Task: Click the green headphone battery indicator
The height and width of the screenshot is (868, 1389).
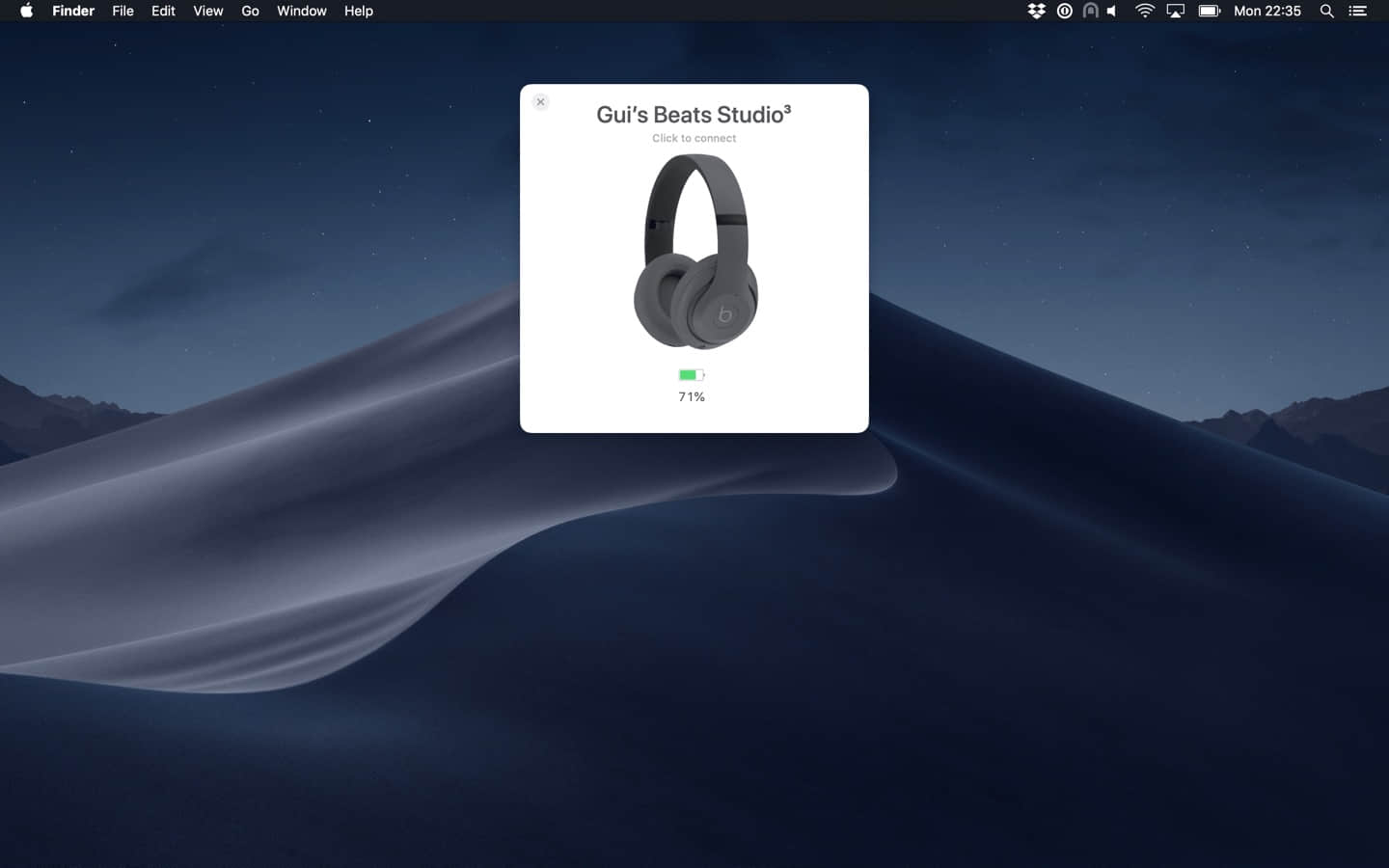Action: (x=692, y=375)
